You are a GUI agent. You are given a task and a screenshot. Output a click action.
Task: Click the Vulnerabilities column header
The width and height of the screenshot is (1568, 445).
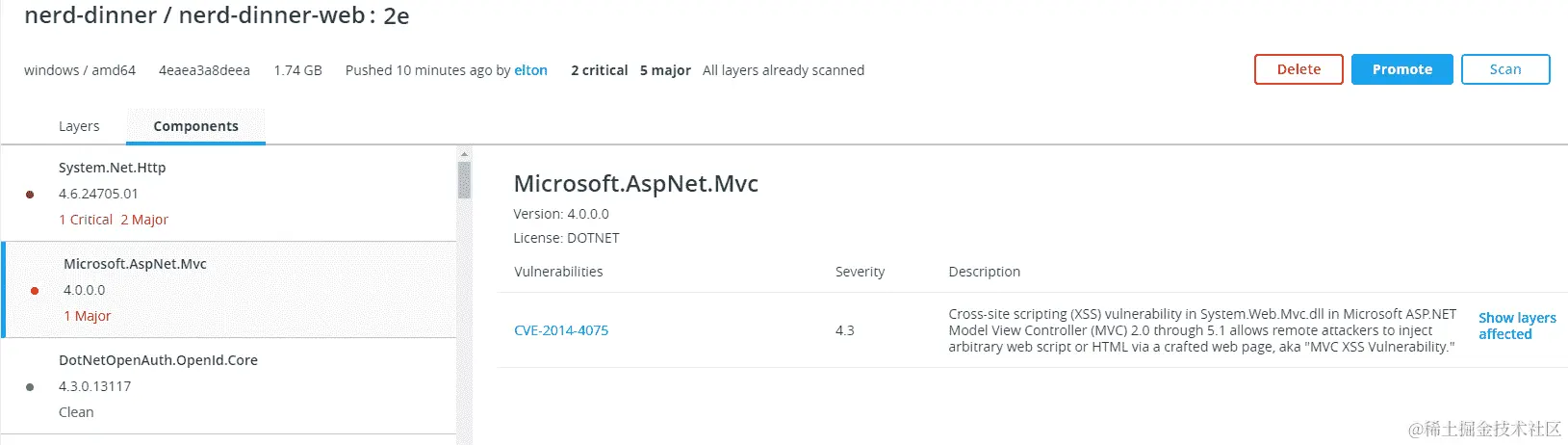pyautogui.click(x=558, y=272)
